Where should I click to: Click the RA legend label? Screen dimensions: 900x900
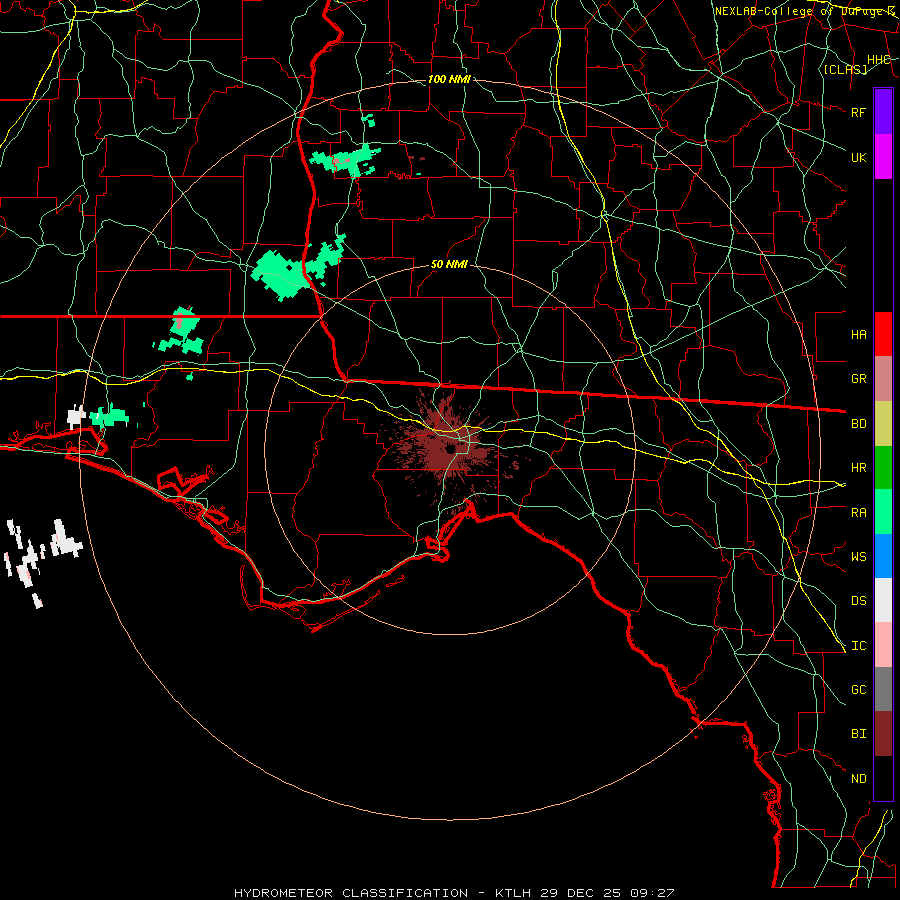point(858,513)
